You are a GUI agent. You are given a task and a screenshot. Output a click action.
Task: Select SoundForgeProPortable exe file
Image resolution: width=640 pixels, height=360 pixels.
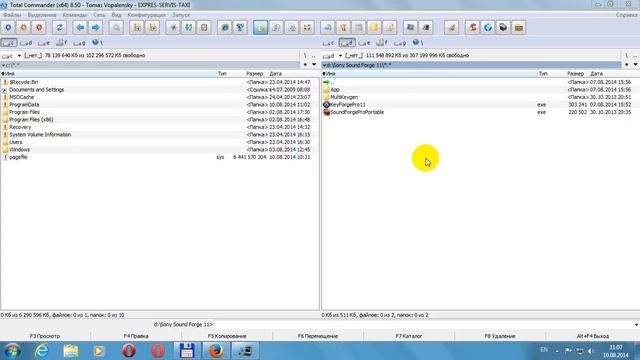click(357, 112)
